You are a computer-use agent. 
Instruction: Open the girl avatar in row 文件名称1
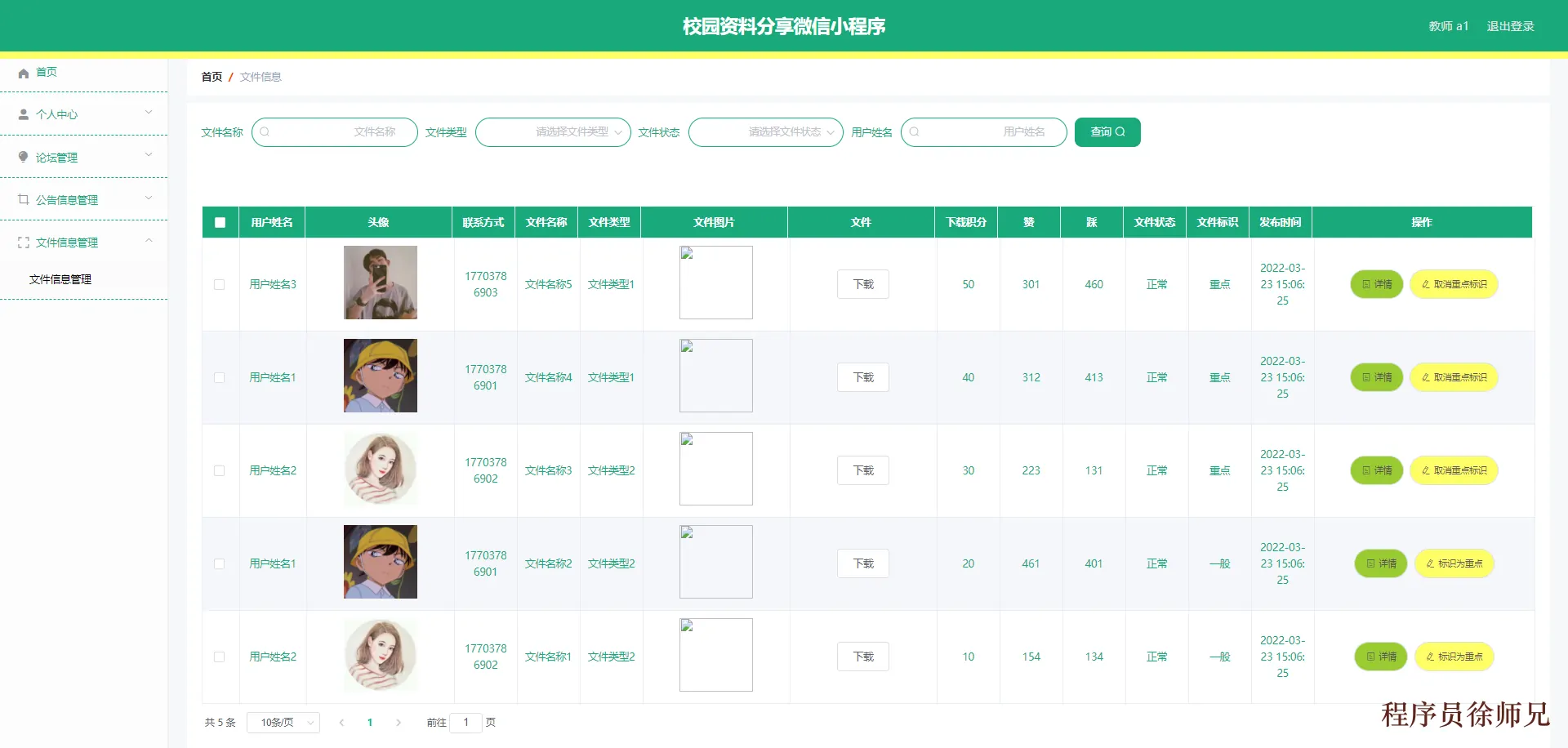[x=381, y=655]
